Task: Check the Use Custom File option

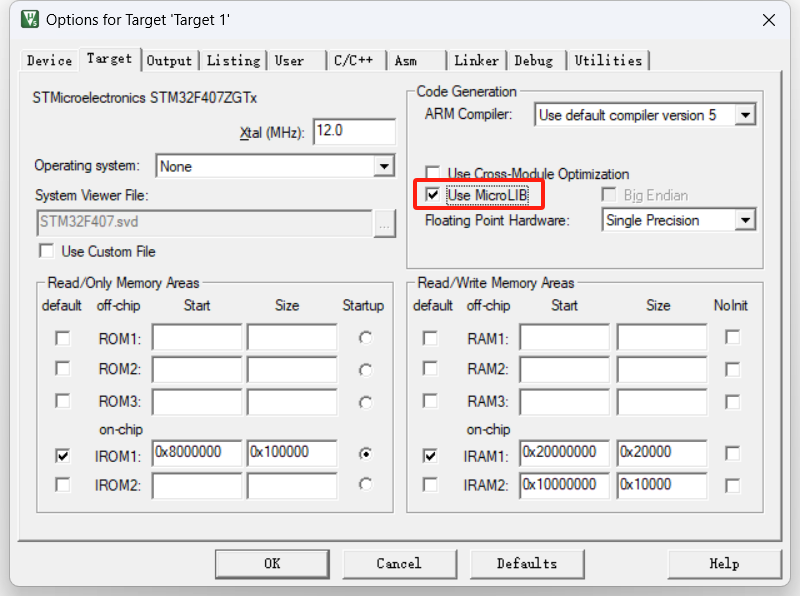Action: pos(46,251)
